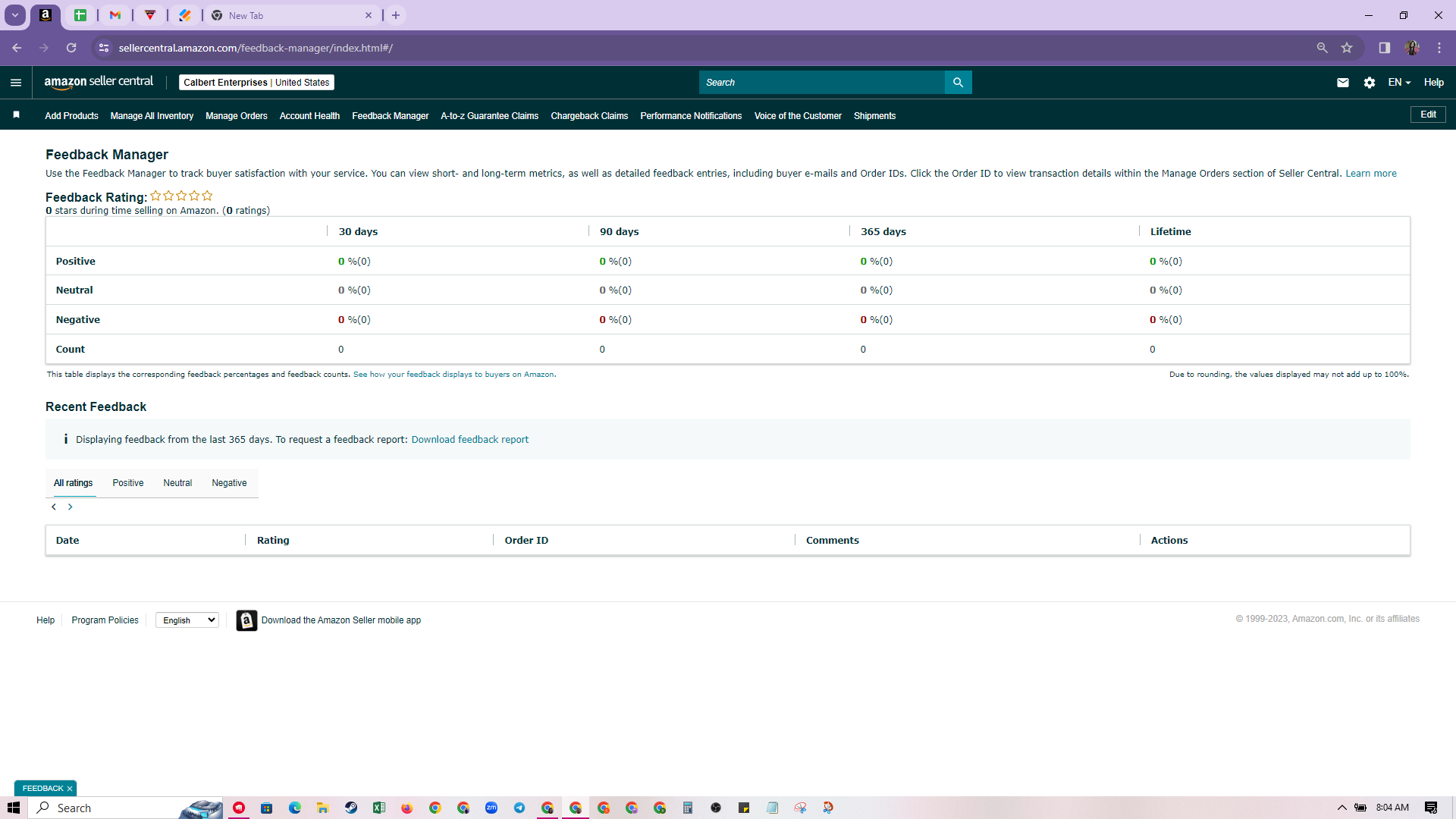
Task: Click the Help link in the header
Action: pyautogui.click(x=1433, y=83)
